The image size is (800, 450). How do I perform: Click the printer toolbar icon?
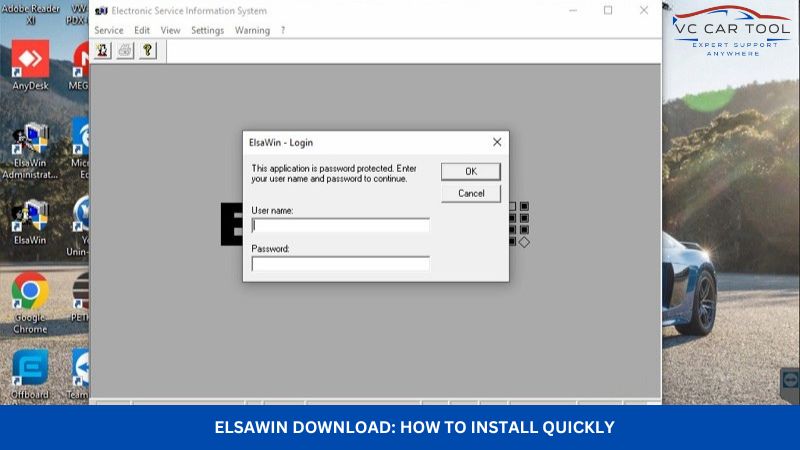[125, 51]
